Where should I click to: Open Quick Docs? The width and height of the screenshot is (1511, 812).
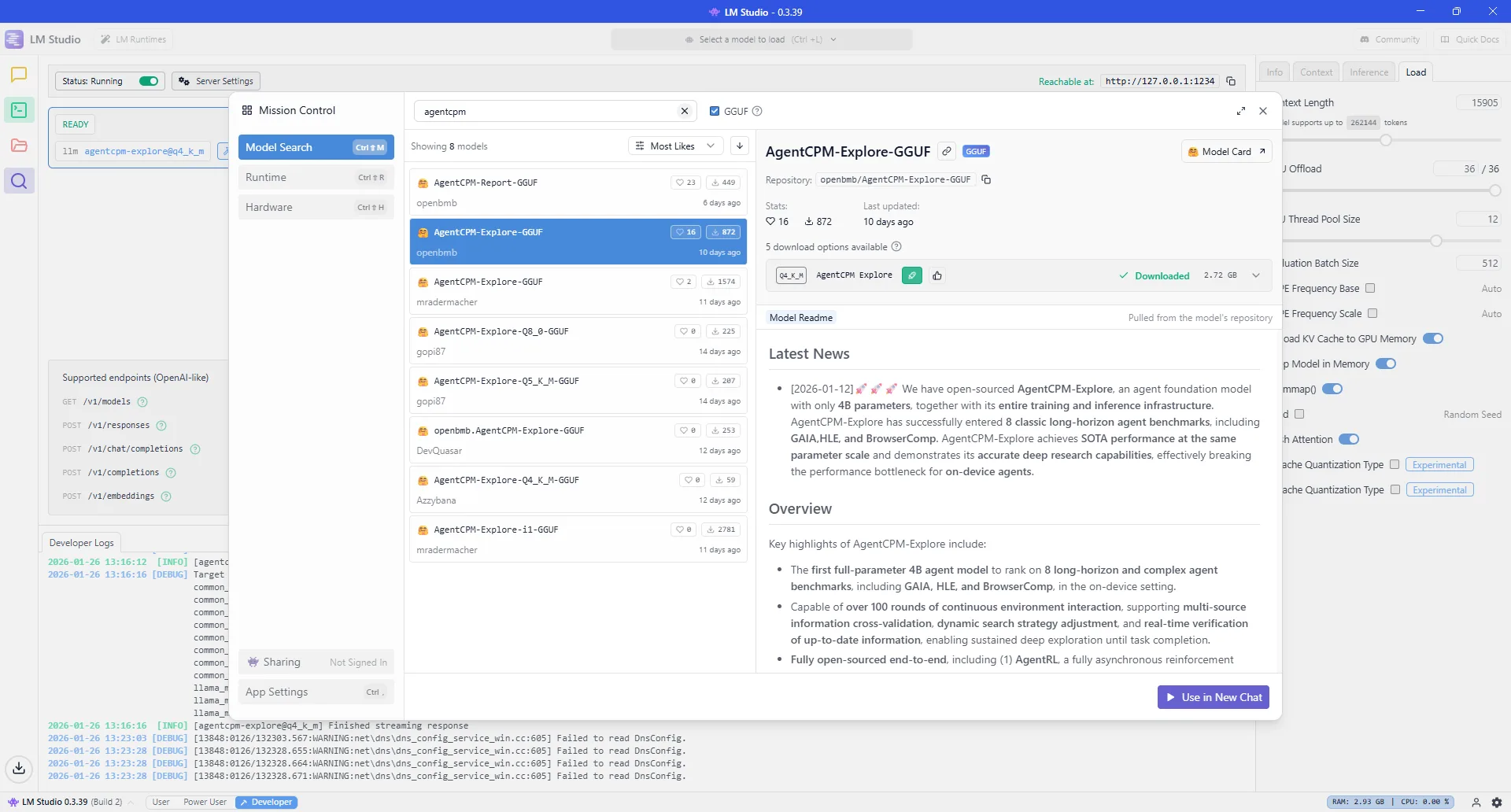(1469, 39)
